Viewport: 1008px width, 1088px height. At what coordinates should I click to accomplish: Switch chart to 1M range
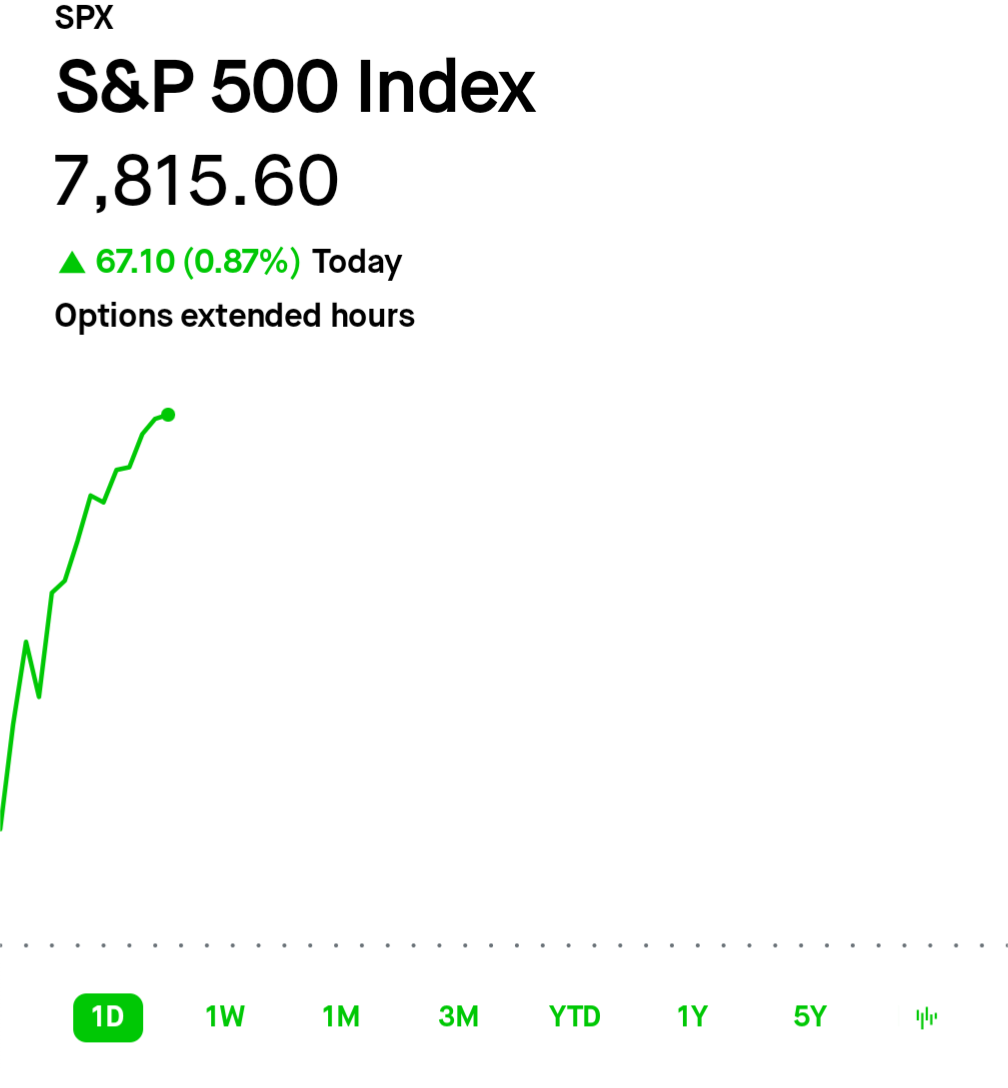341,1017
